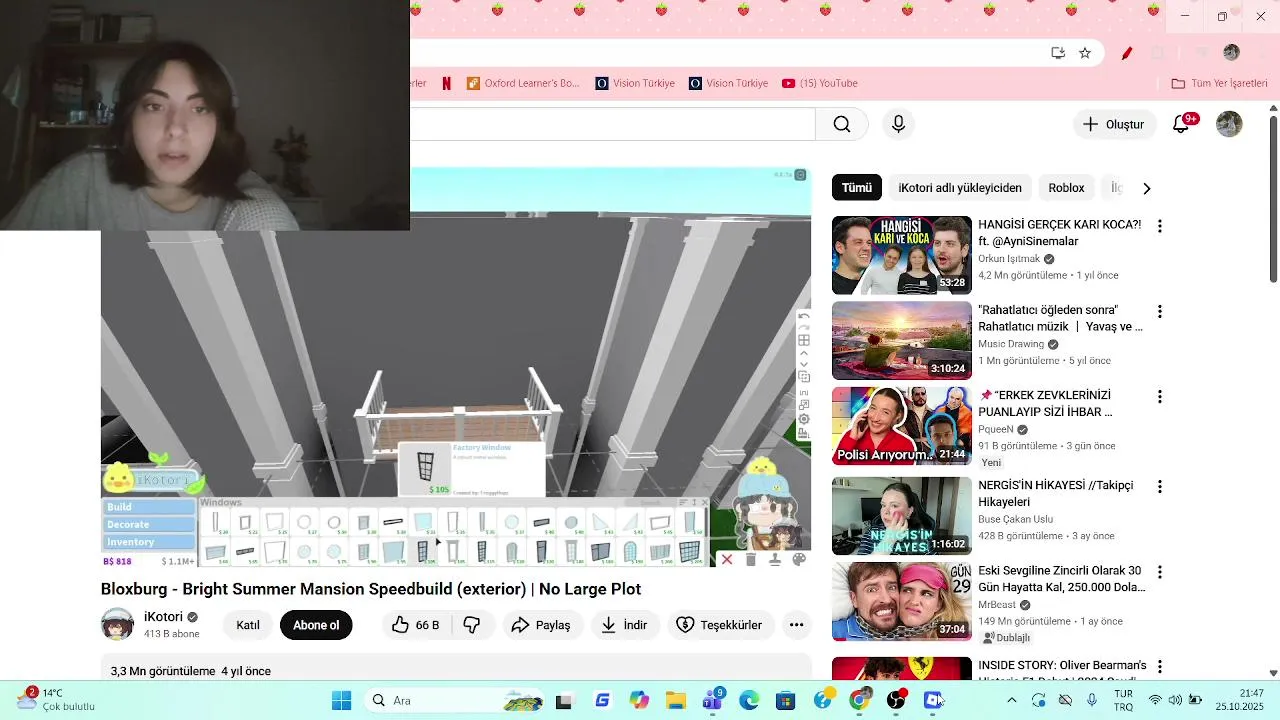Click Katıl join button
The image size is (1280, 720).
click(x=248, y=625)
